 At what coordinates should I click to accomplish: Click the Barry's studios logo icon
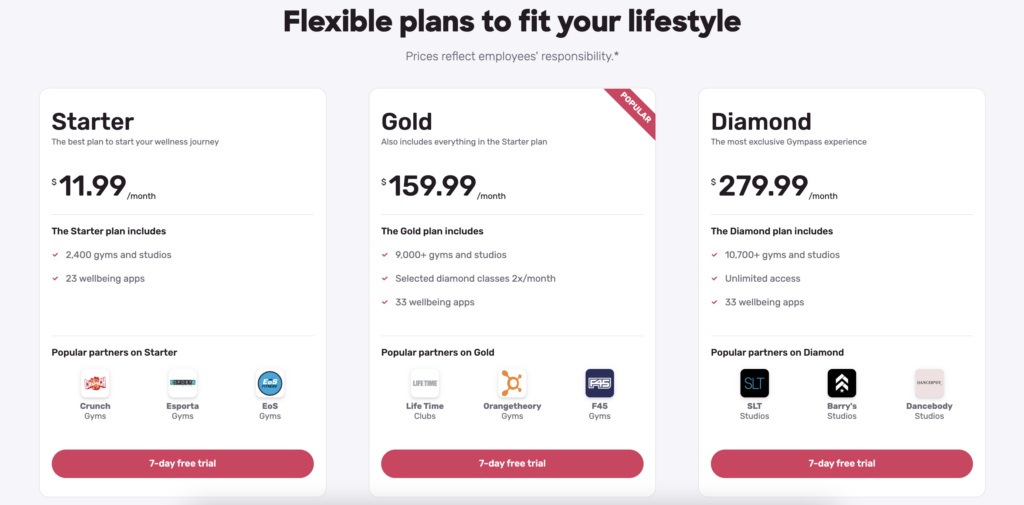(842, 383)
